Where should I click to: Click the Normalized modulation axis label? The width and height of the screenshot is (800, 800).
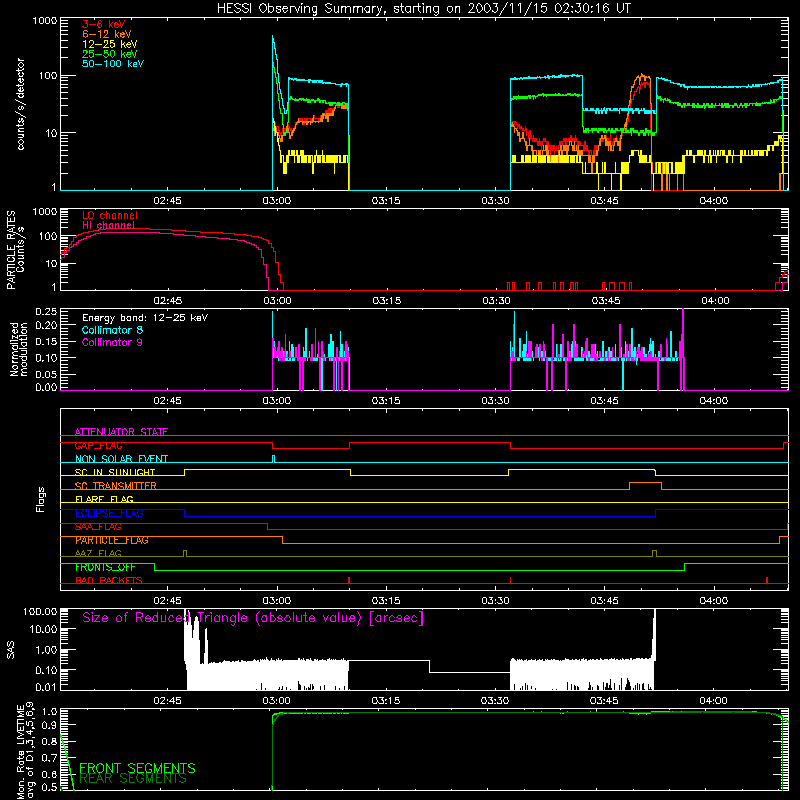pyautogui.click(x=18, y=349)
